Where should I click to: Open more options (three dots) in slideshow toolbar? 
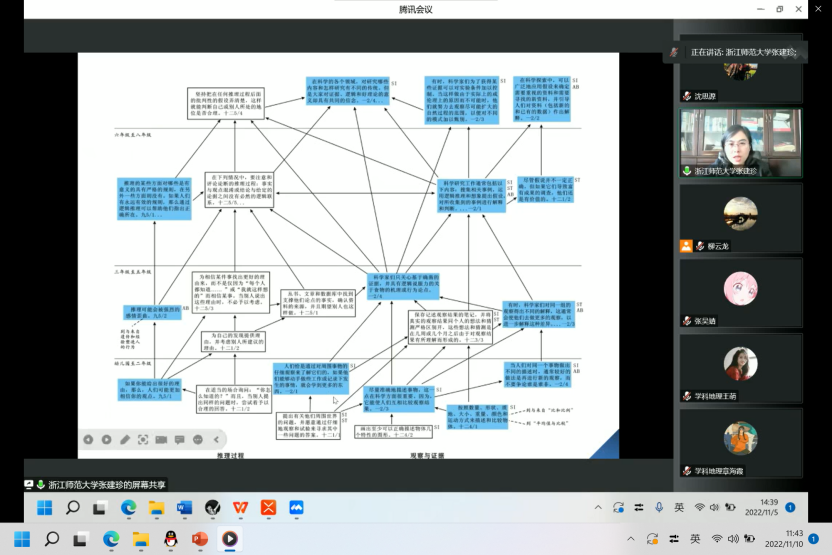(x=198, y=439)
